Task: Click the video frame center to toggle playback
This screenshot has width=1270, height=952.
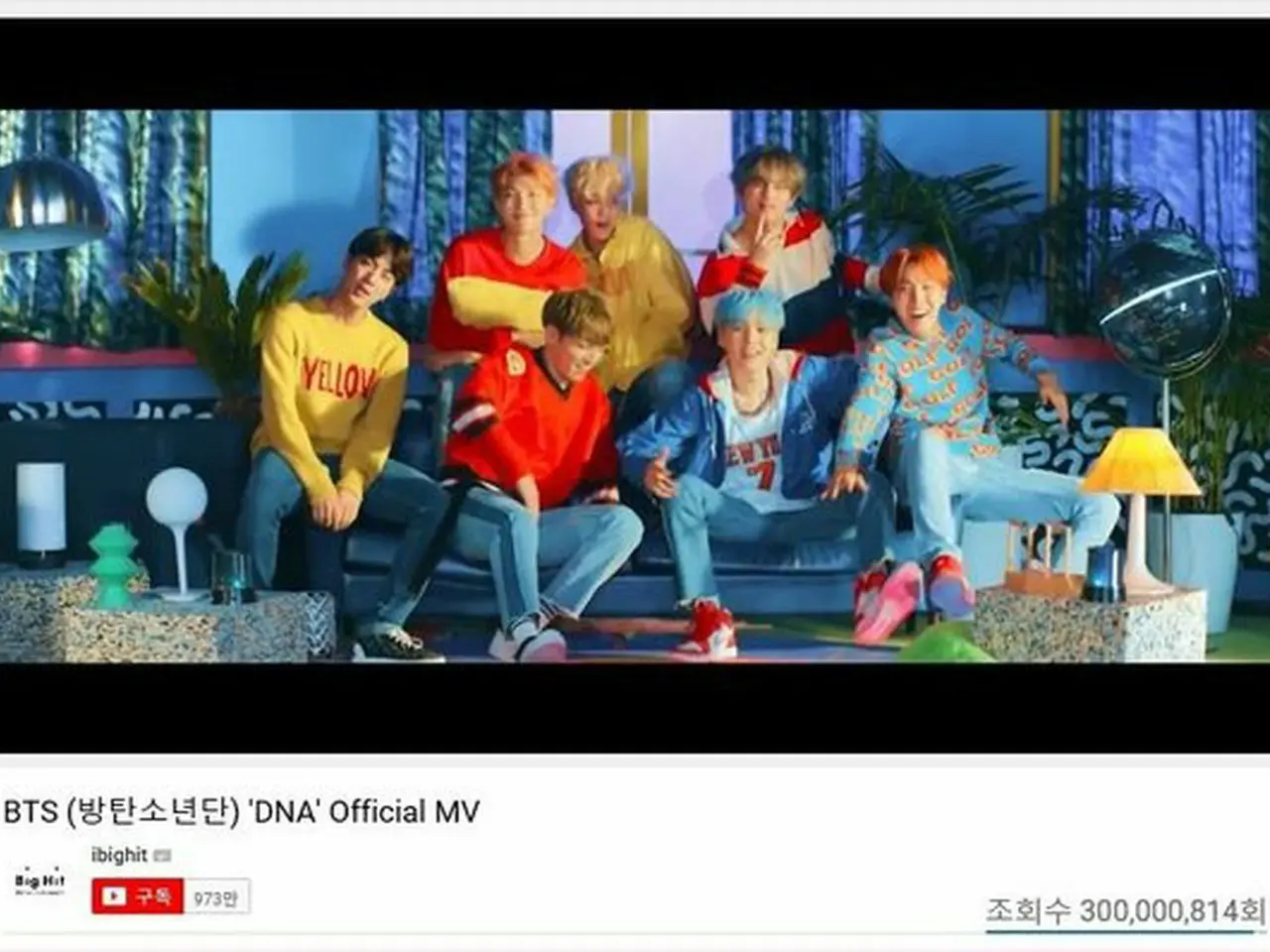Action: point(635,386)
